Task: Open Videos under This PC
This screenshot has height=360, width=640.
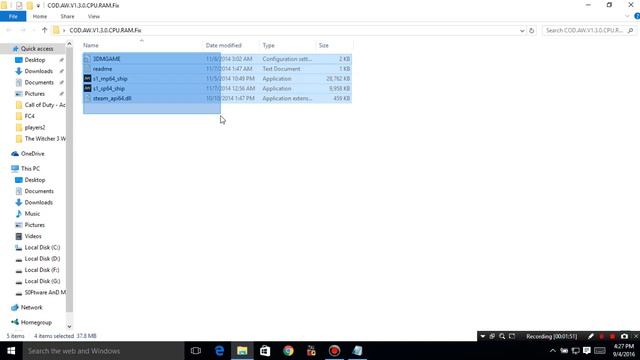Action: tap(33, 236)
